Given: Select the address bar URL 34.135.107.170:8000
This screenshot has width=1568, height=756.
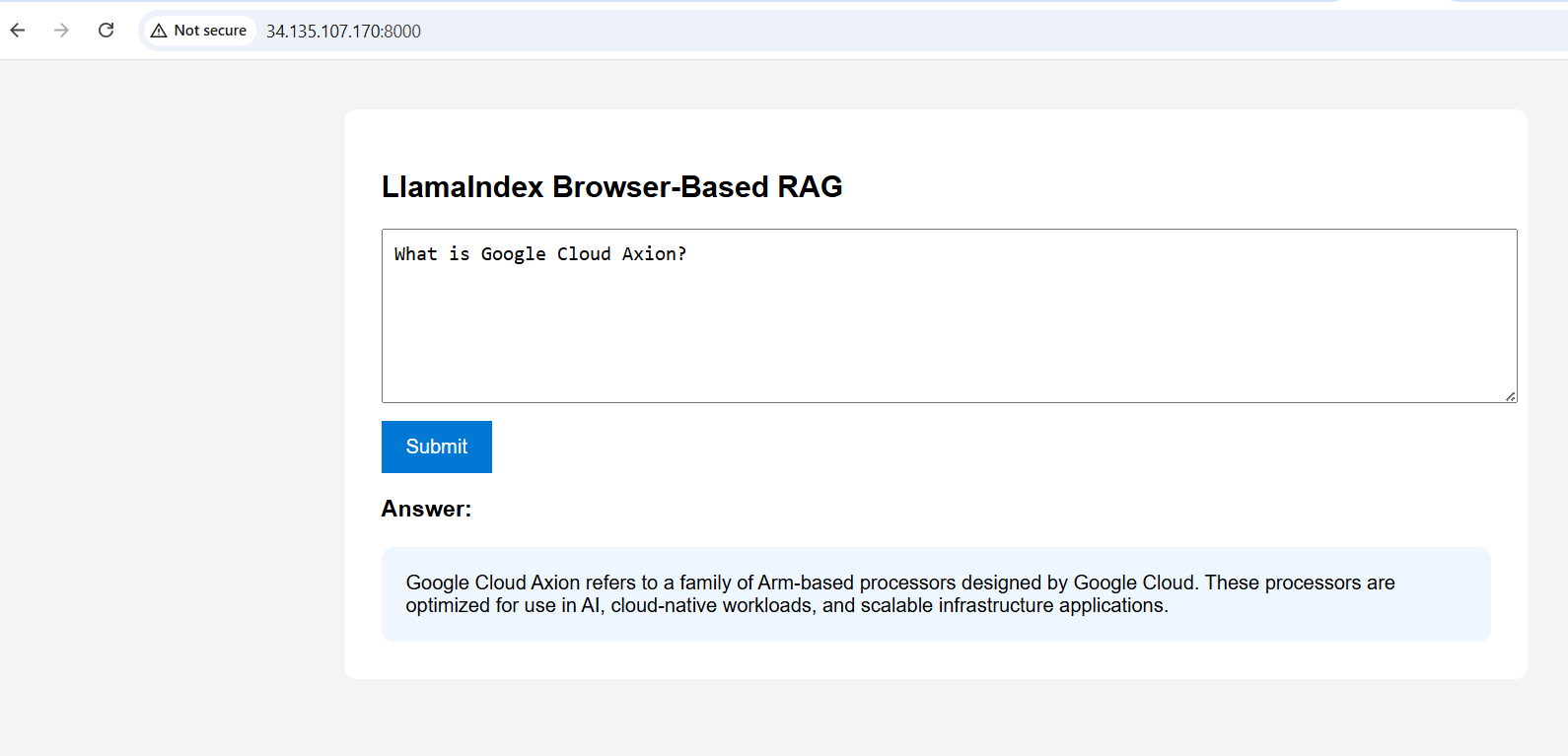Looking at the screenshot, I should click(343, 32).
